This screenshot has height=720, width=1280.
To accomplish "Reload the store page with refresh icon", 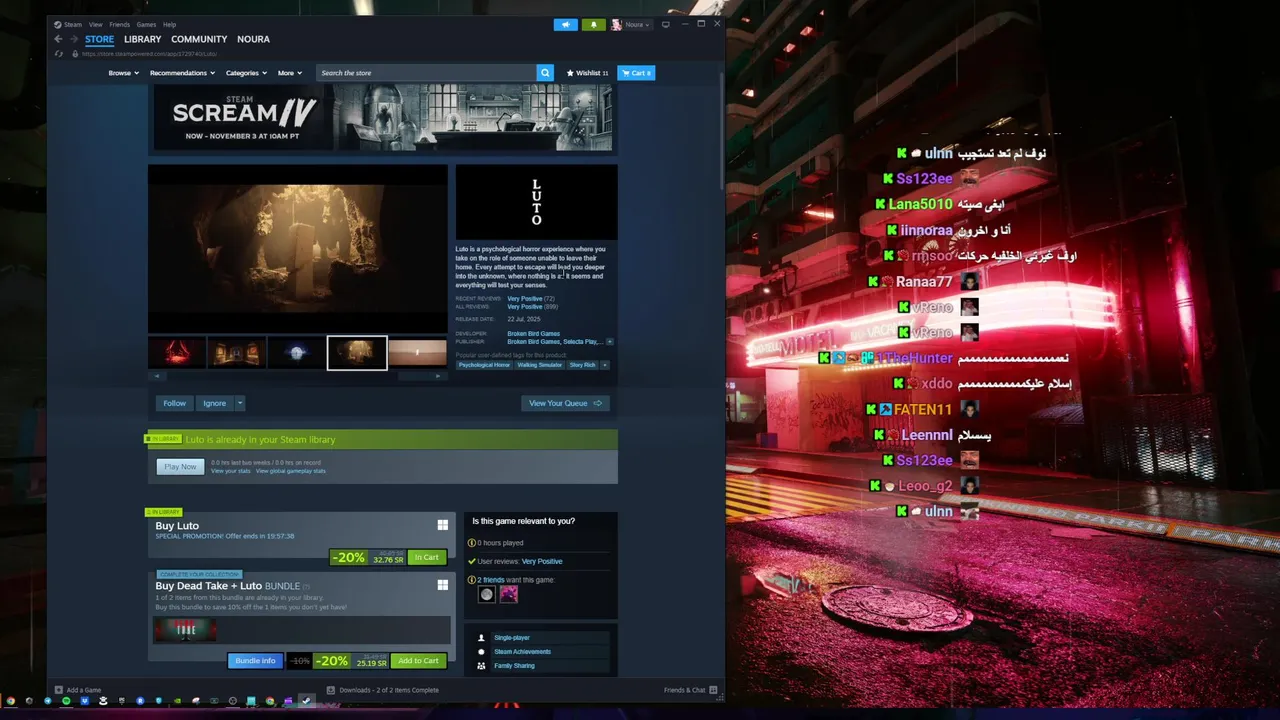I will tap(58, 54).
